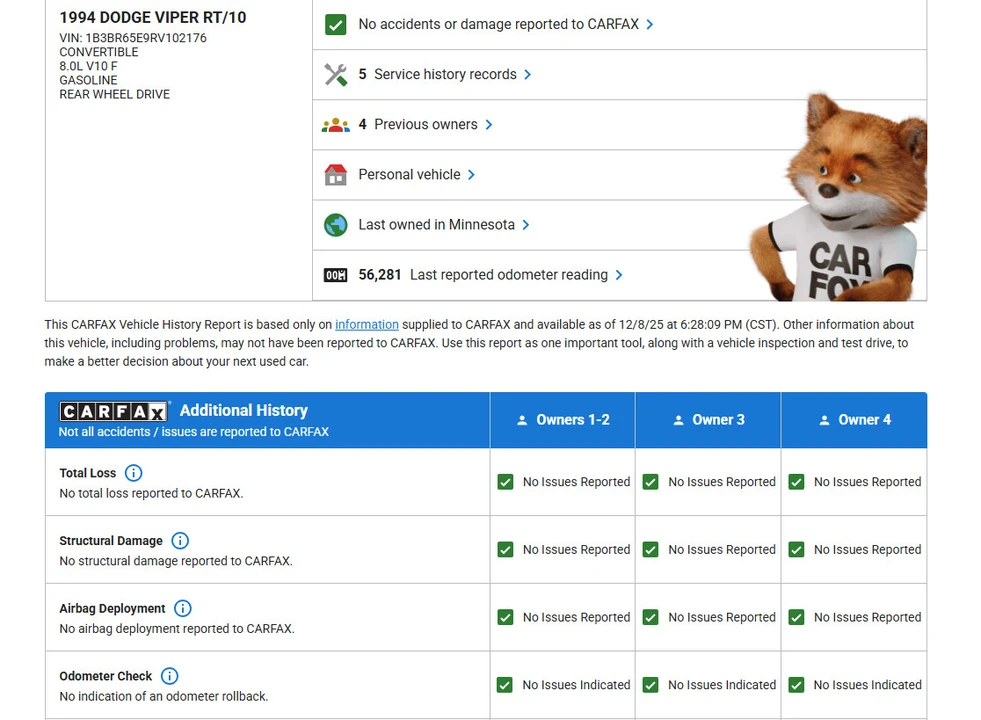Expand the no accidents reported chevron

click(x=650, y=24)
